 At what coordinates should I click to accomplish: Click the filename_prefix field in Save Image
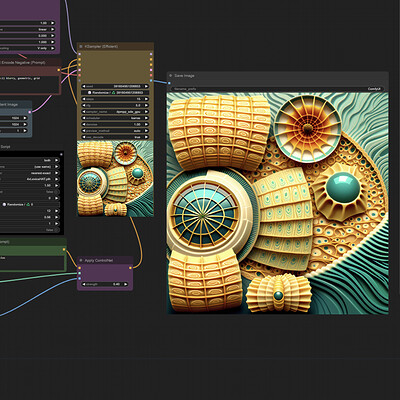(277, 89)
